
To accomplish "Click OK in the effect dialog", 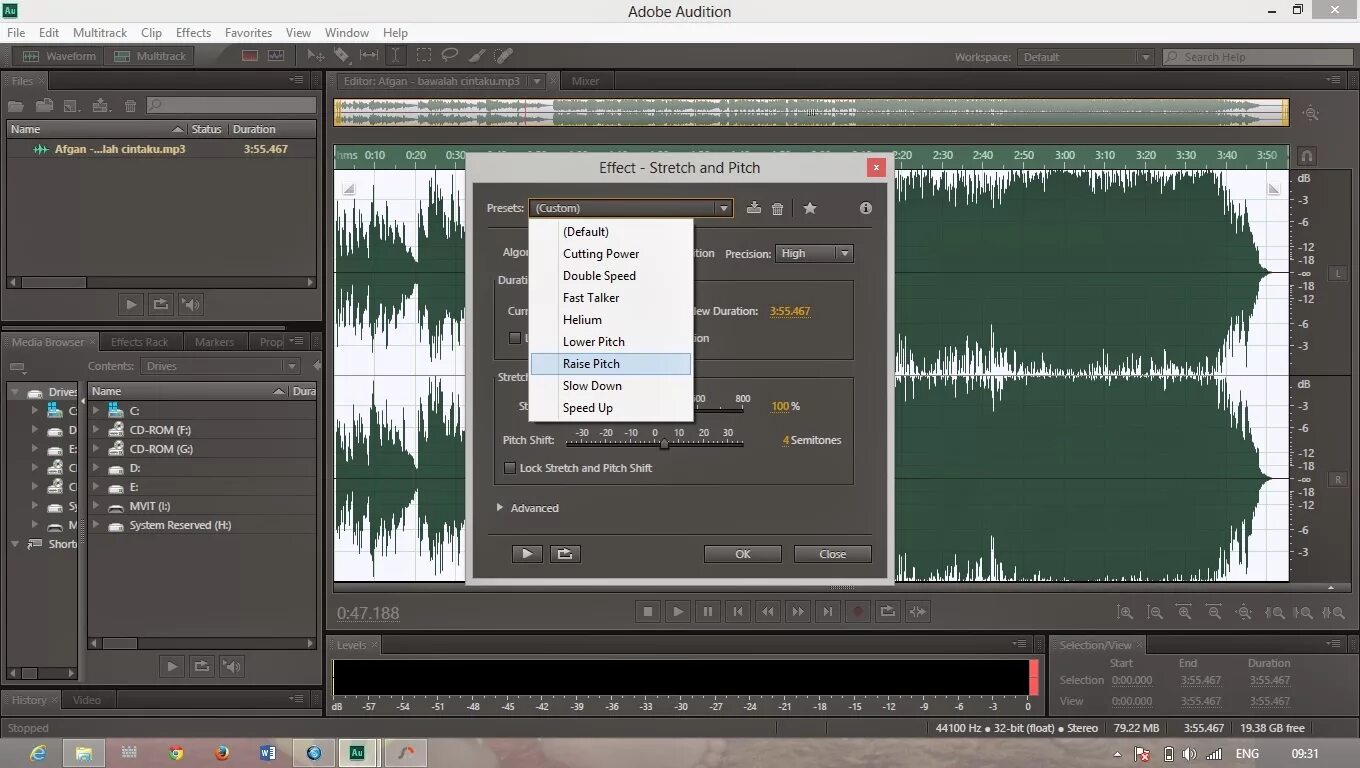I will (743, 554).
